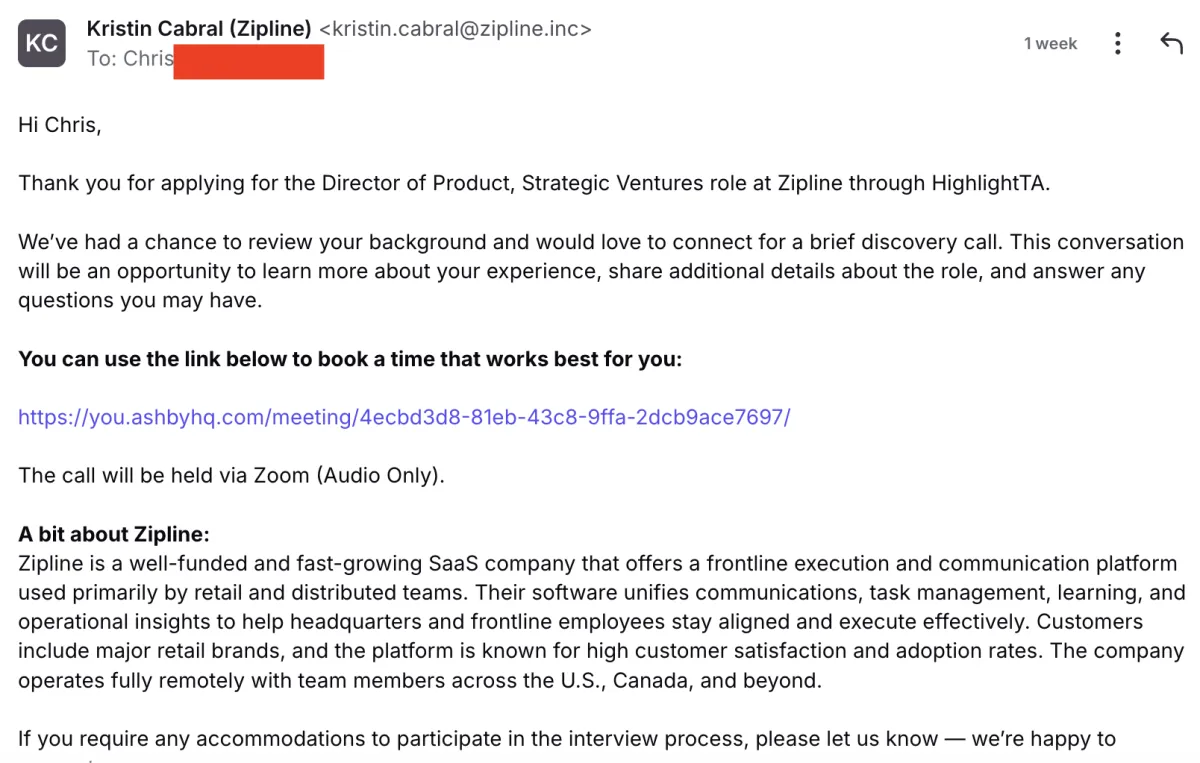This screenshot has height=763, width=1200.
Task: Click the word 'HighlightTA'
Action: click(x=988, y=184)
